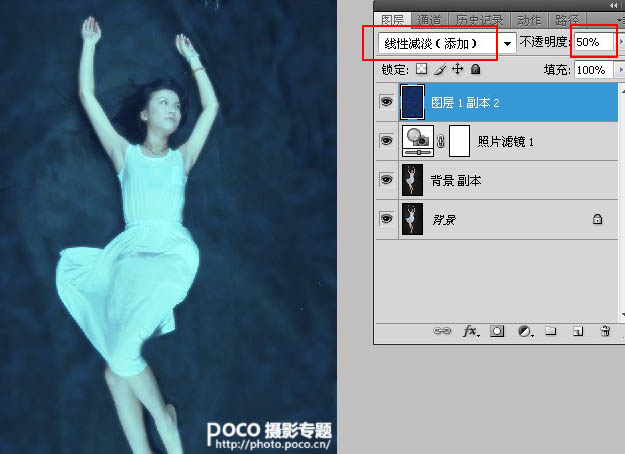Add a layer mask
The height and width of the screenshot is (454, 625).
[497, 331]
